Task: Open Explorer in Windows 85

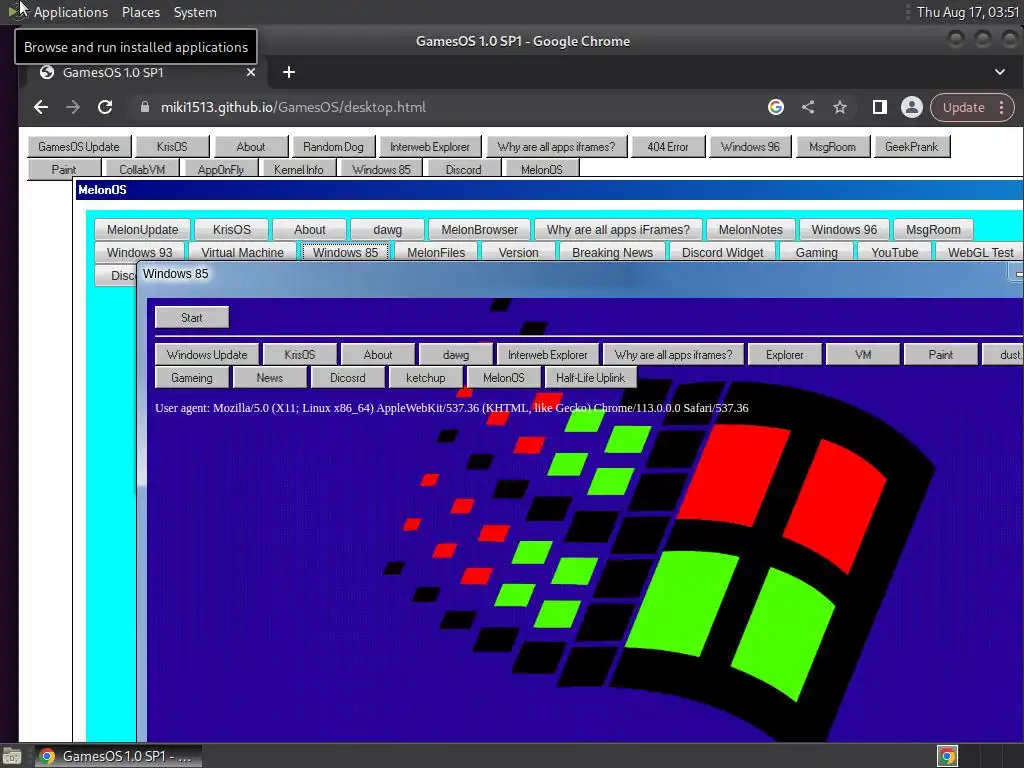Action: 785,355
